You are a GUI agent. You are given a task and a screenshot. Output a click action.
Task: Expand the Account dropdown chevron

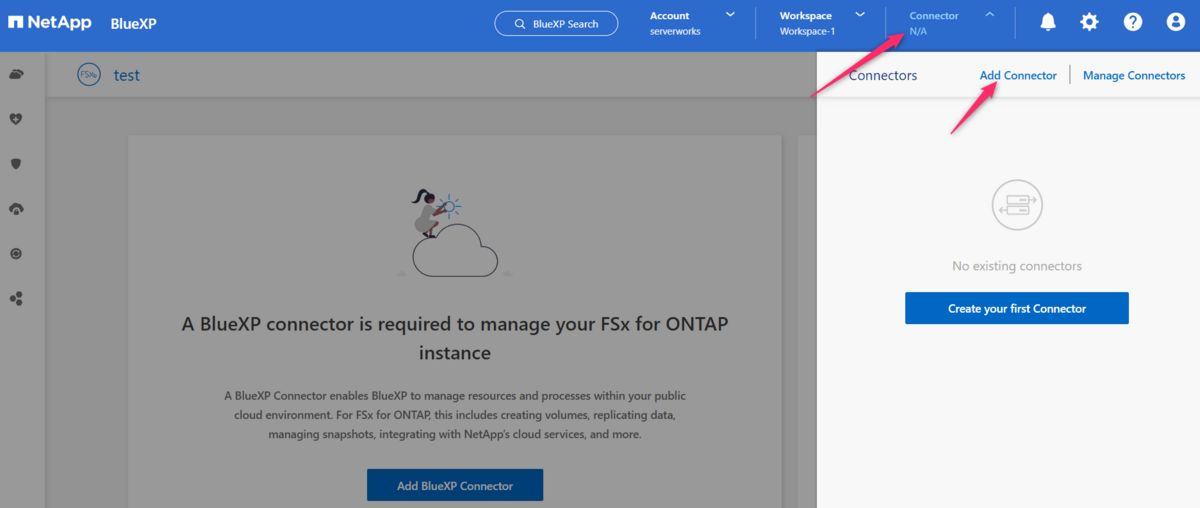[730, 15]
